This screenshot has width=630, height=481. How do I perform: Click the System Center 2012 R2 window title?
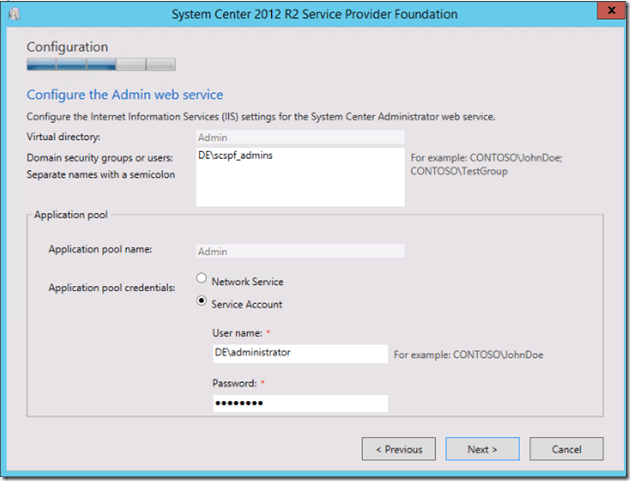pos(315,14)
